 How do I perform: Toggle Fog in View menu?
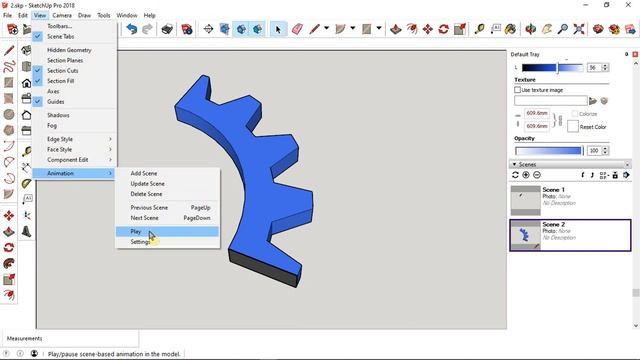click(52, 126)
